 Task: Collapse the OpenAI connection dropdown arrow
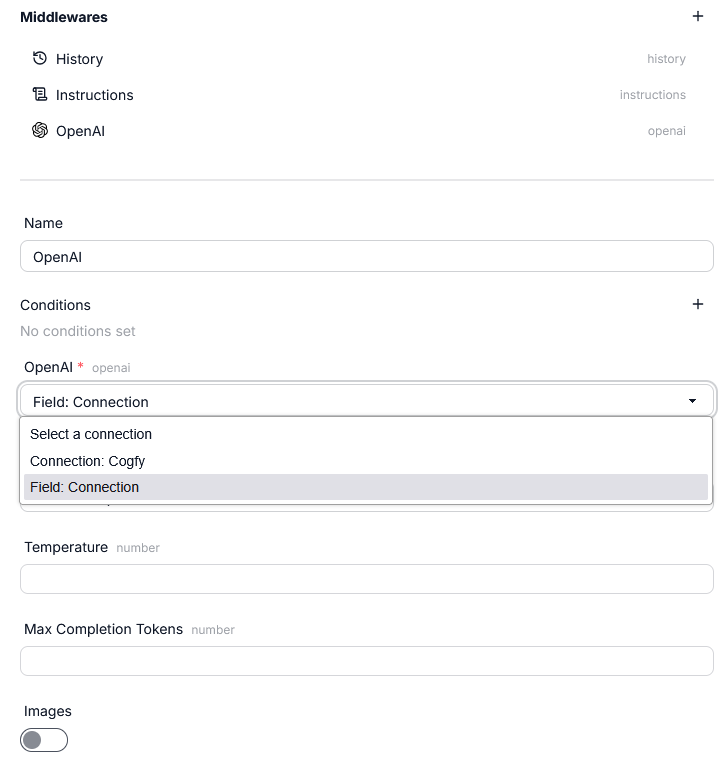coord(692,401)
